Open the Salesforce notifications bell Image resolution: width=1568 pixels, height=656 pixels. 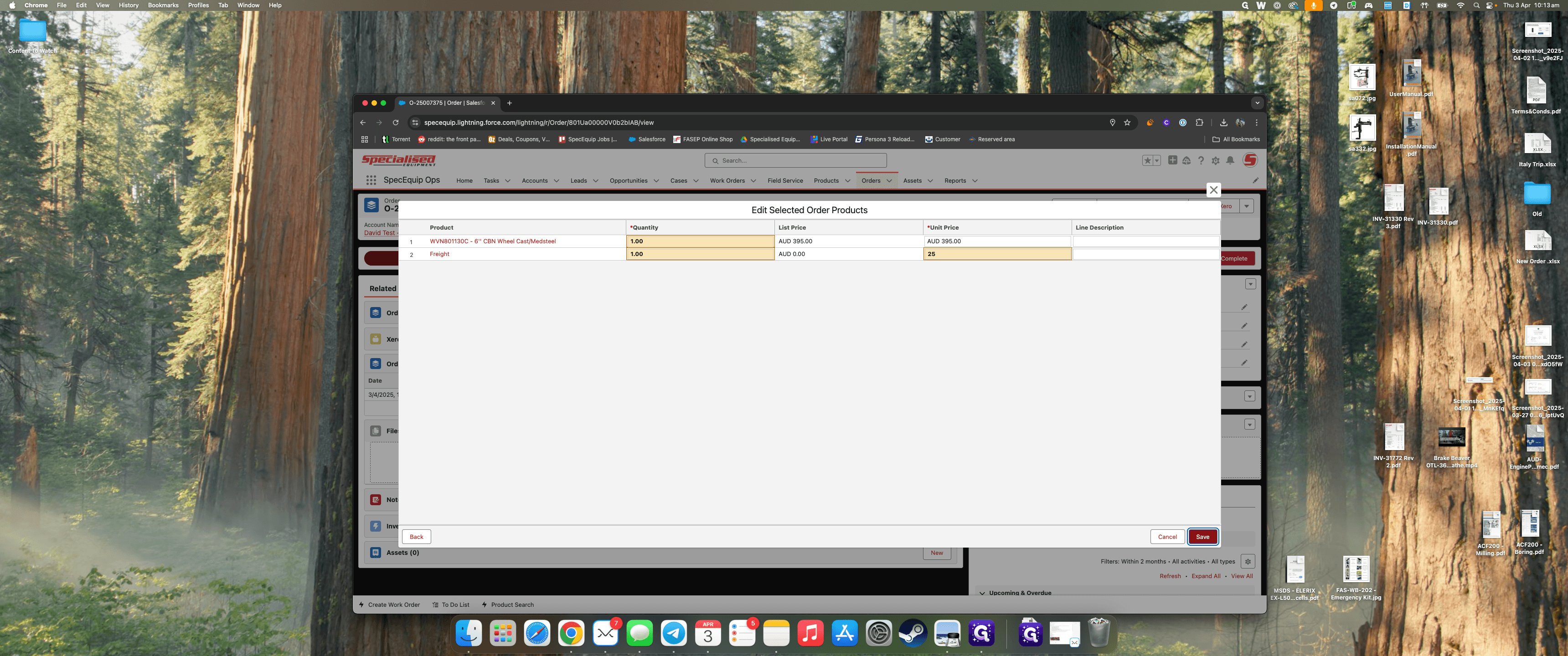1230,161
